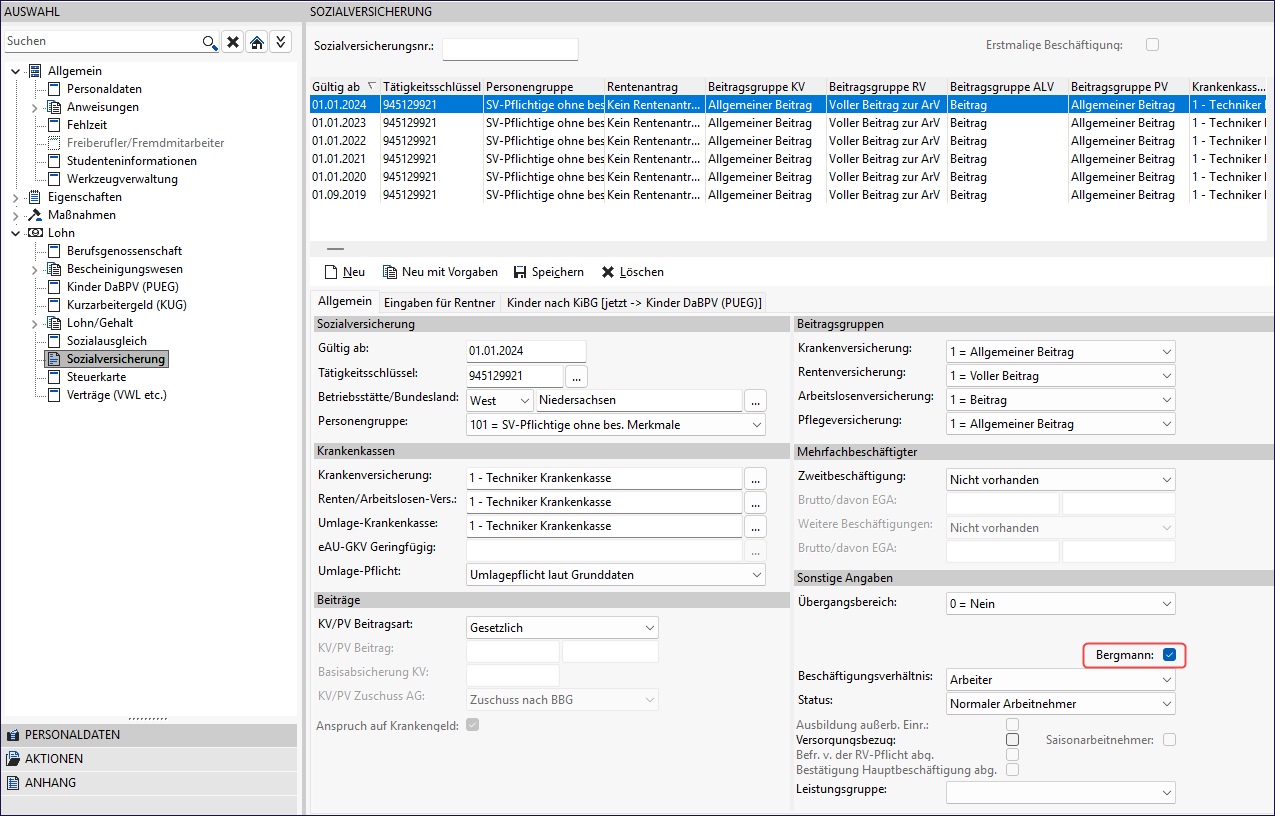Image resolution: width=1275 pixels, height=816 pixels.
Task: Click the search magnifier icon
Action: tap(209, 42)
